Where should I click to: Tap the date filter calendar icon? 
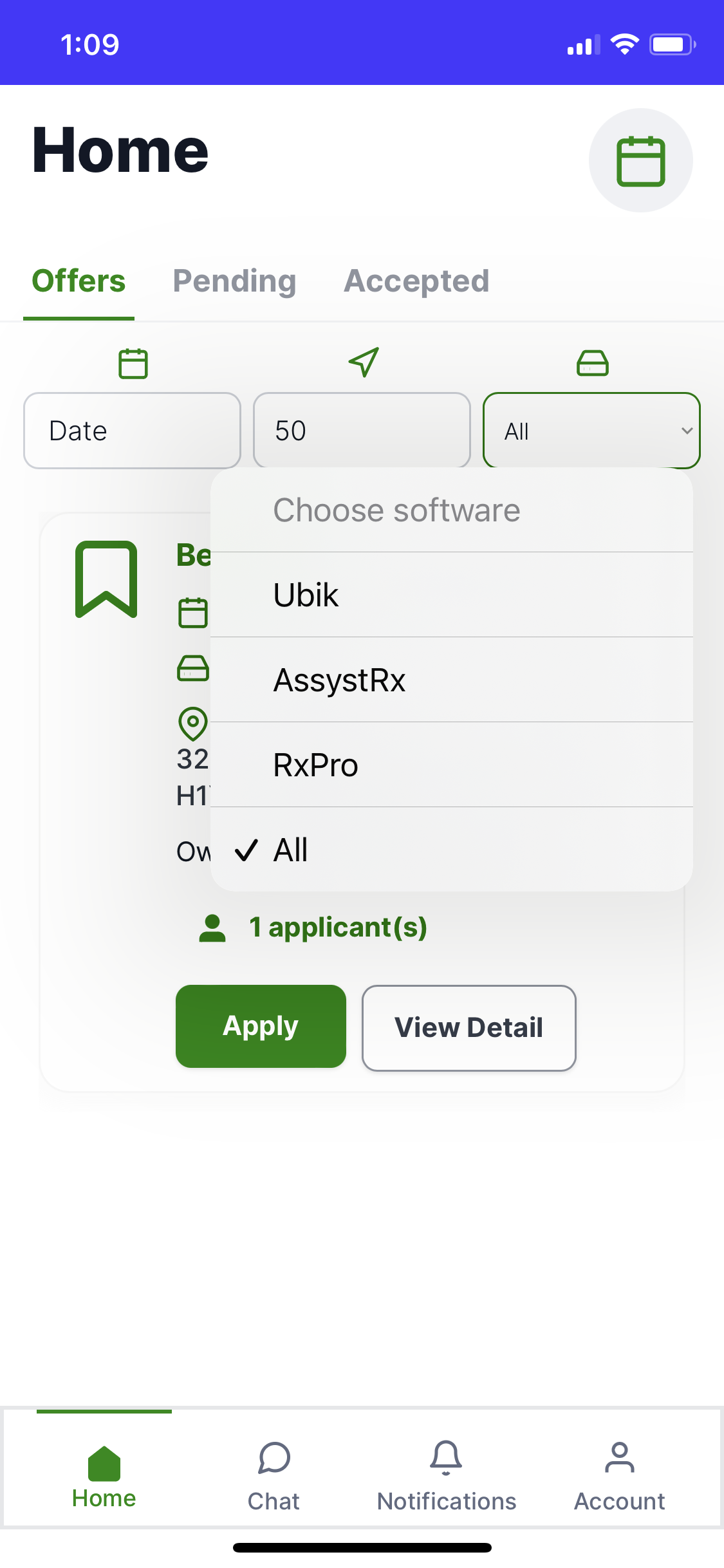coord(133,364)
